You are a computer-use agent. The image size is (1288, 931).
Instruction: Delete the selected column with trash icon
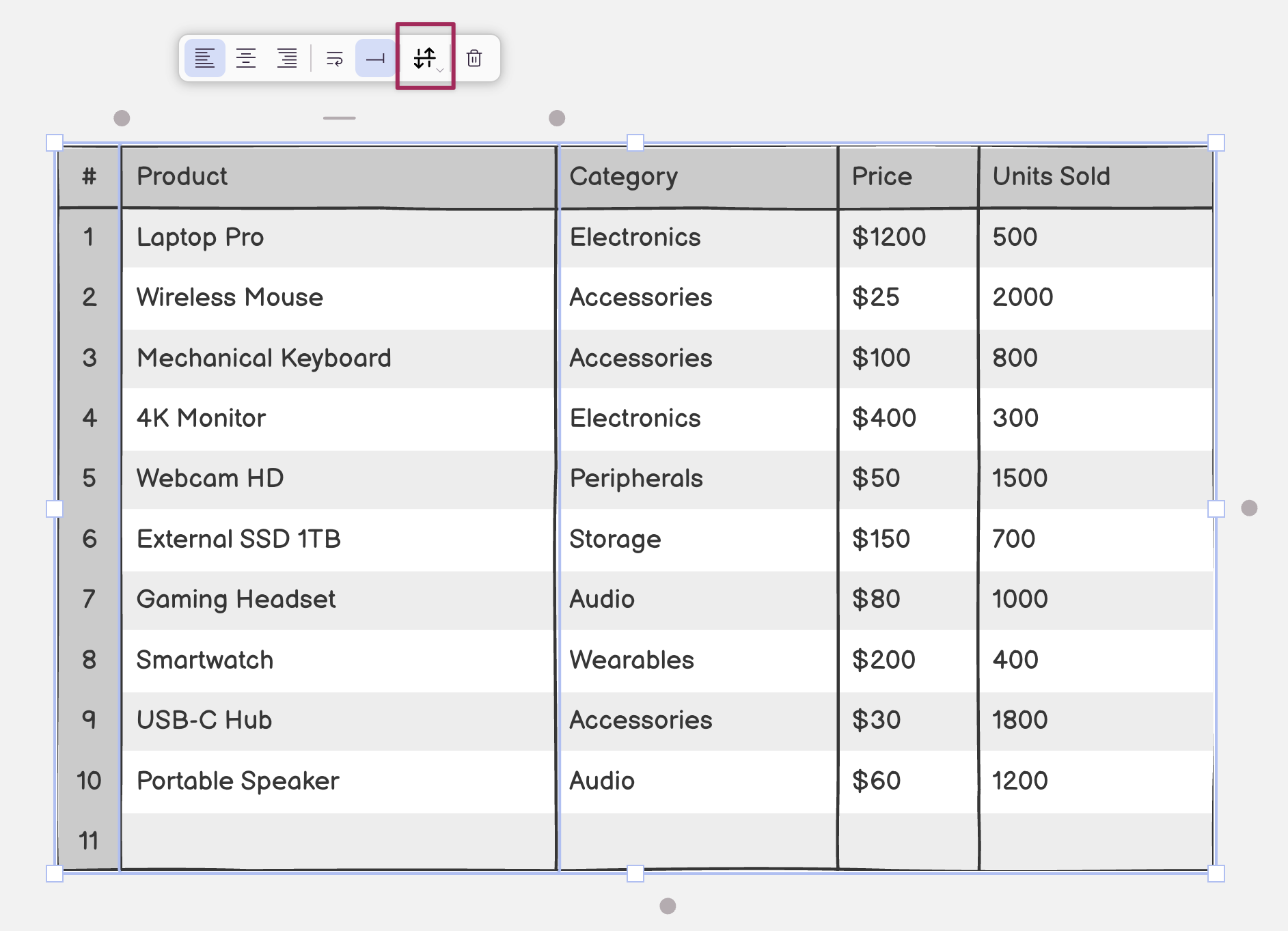tap(474, 59)
